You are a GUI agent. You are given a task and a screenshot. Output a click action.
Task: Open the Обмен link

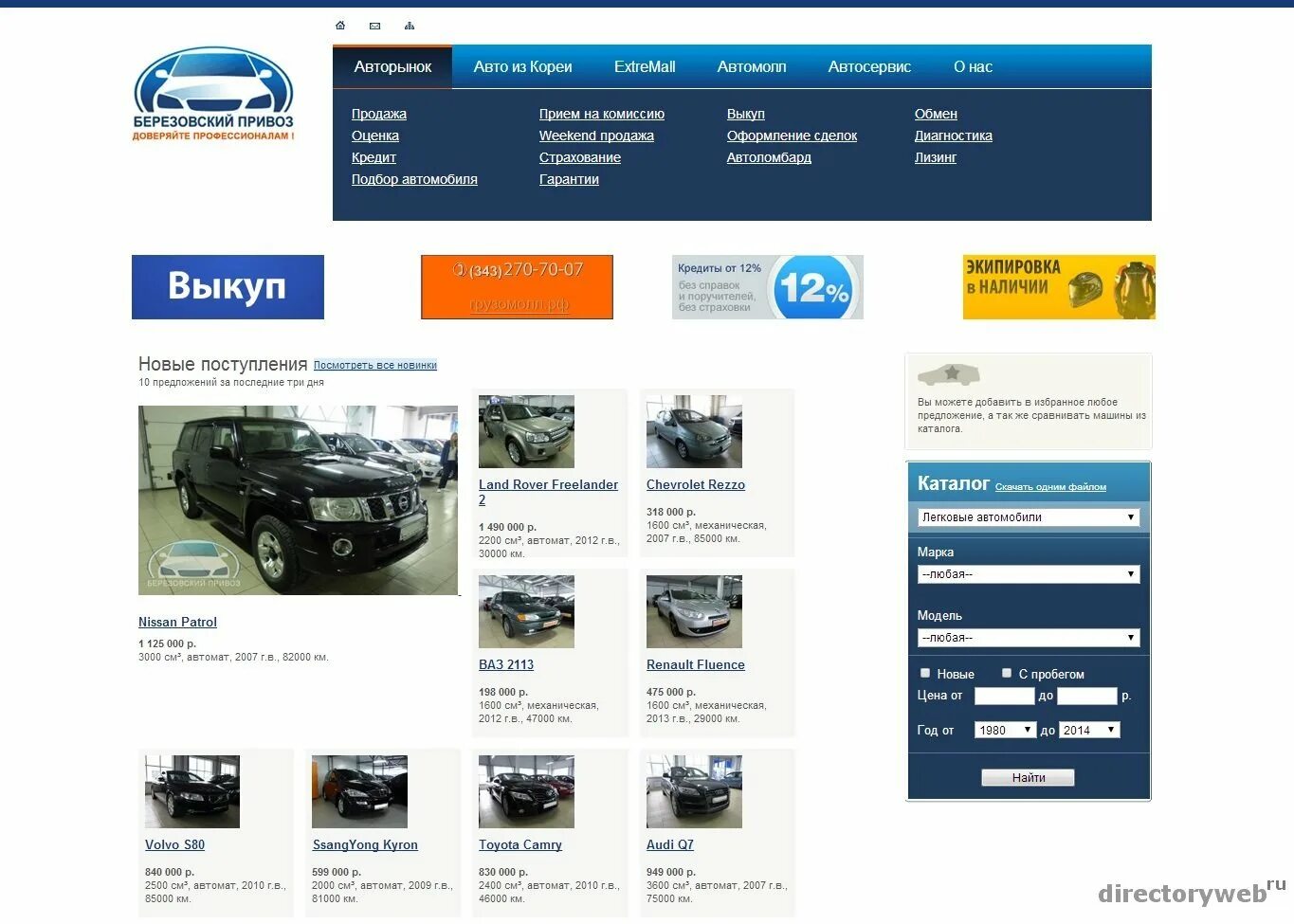click(936, 114)
